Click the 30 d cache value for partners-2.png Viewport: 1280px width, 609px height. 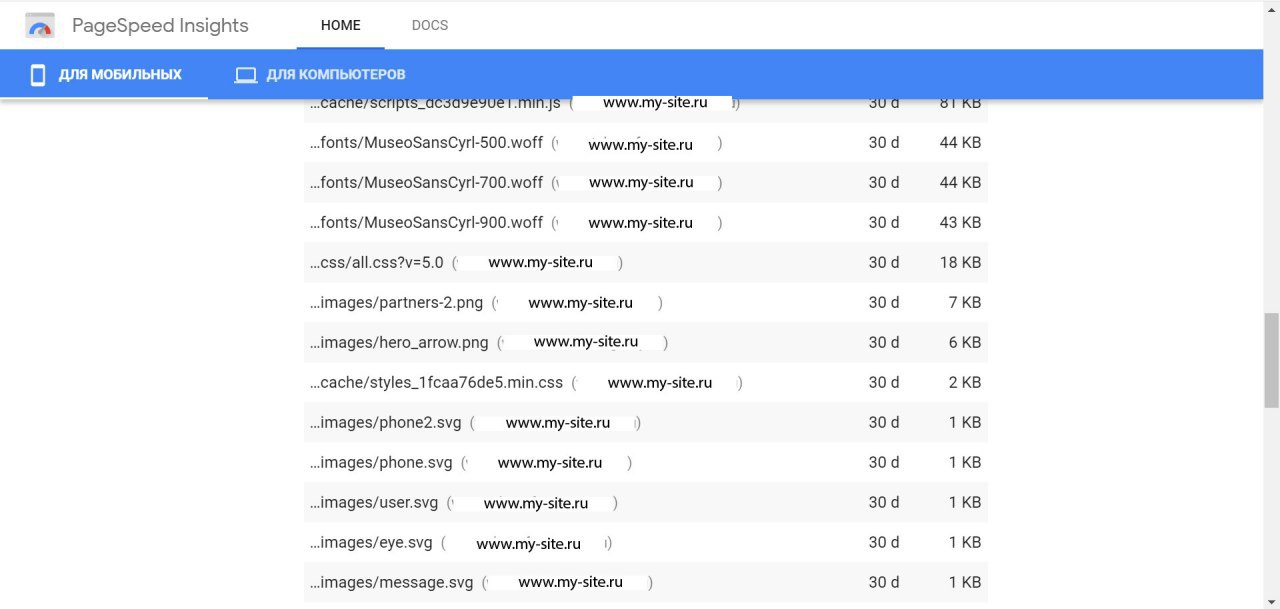point(884,302)
